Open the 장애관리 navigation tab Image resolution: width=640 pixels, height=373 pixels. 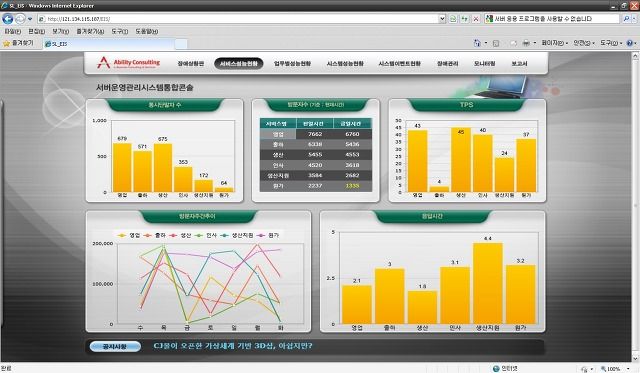point(448,64)
